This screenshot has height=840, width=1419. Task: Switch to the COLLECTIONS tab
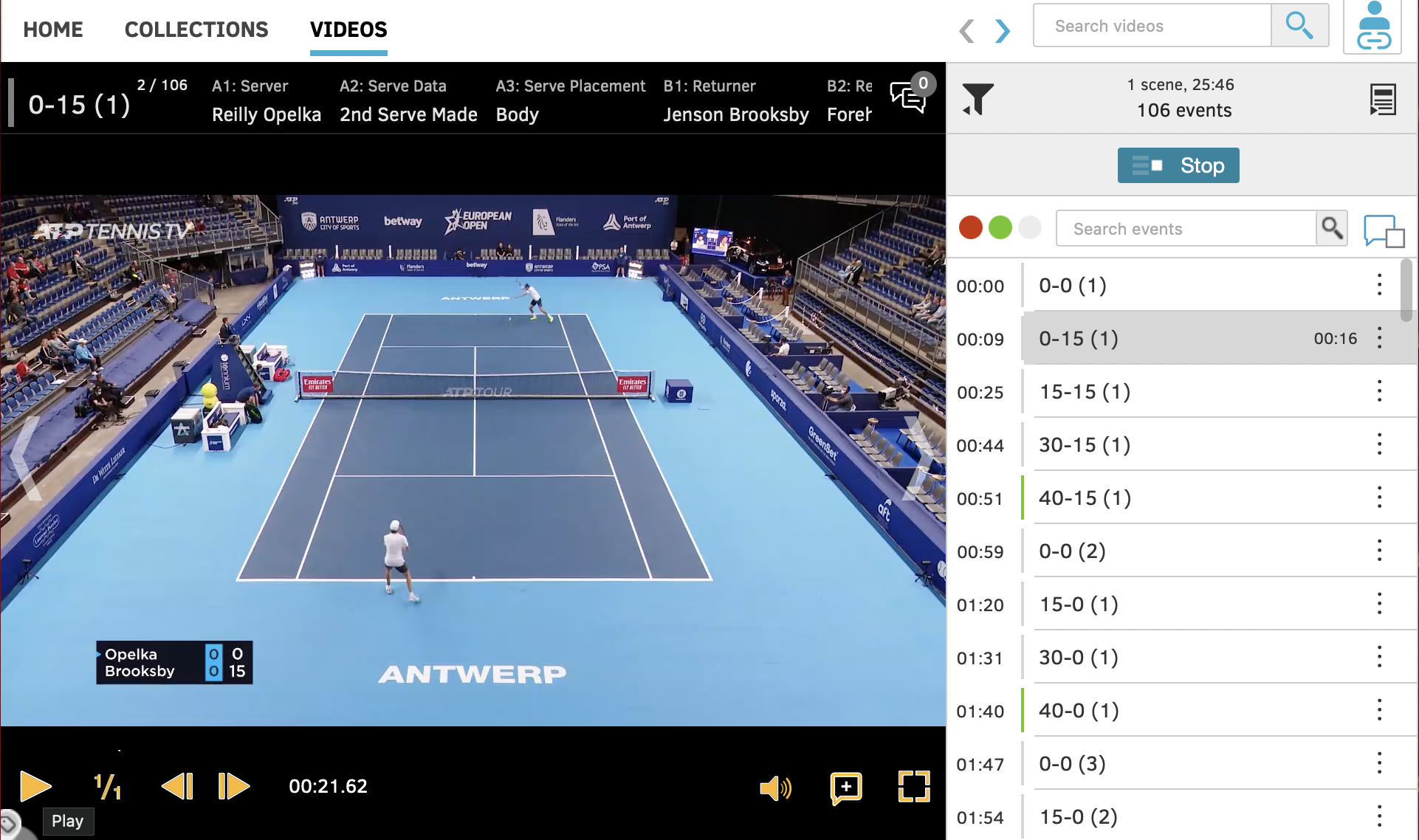coord(196,30)
